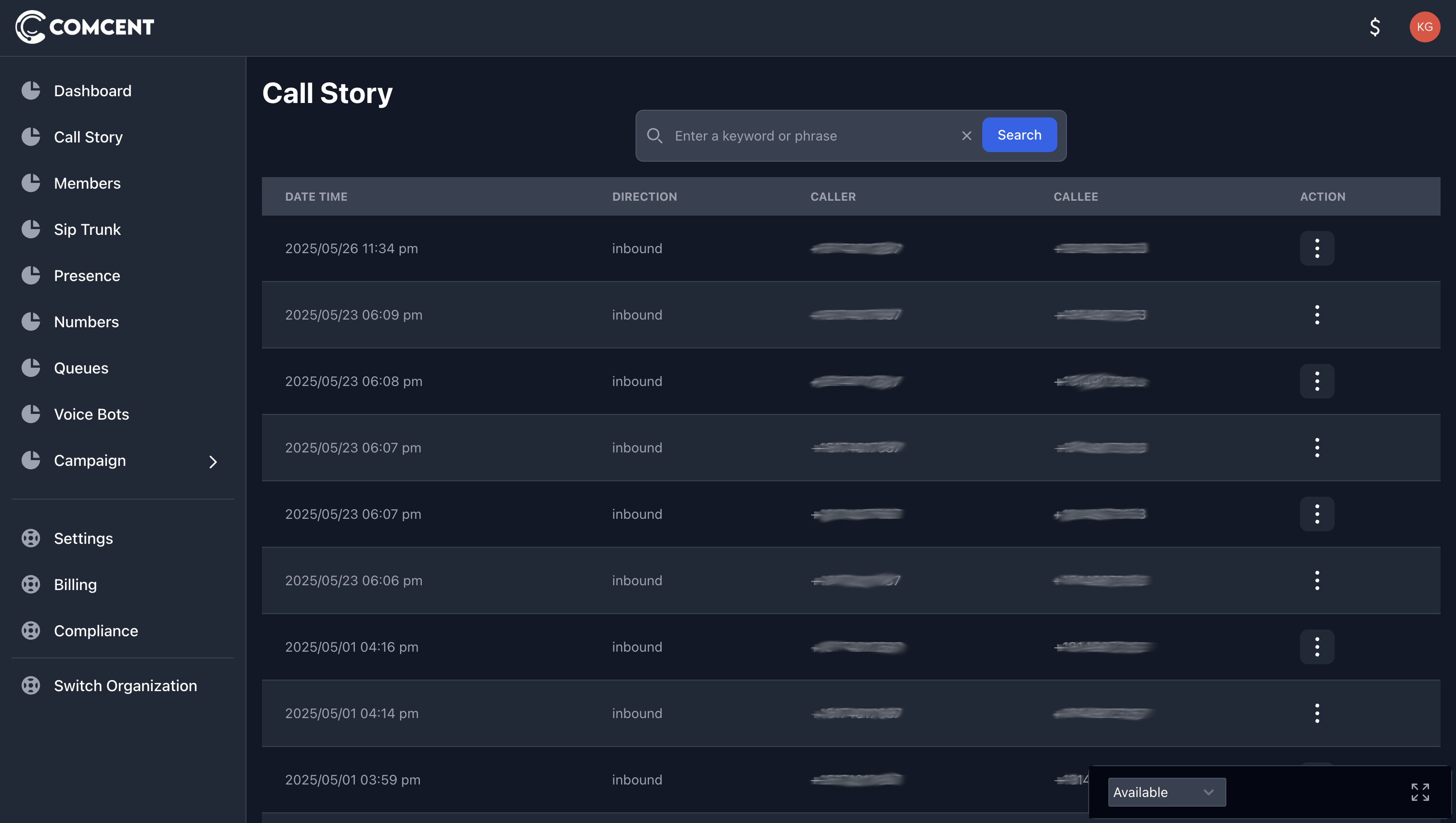
Task: Open action menu for 2025/05/23 06:08 pm call
Action: click(x=1317, y=382)
